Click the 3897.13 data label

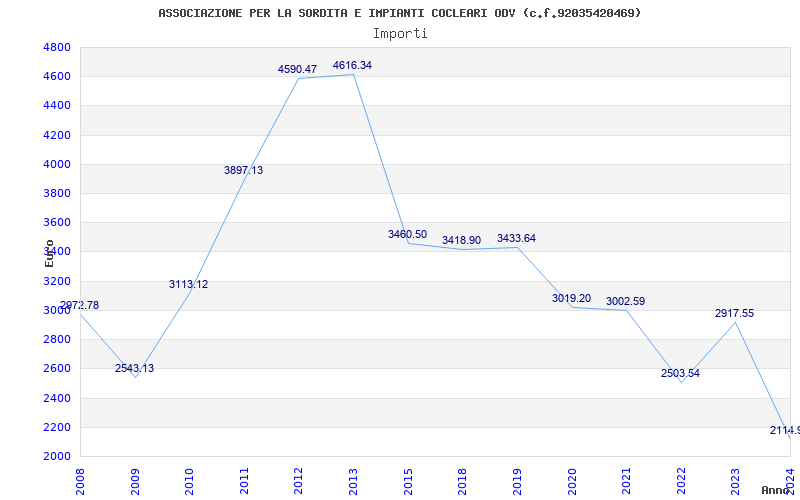pos(243,170)
